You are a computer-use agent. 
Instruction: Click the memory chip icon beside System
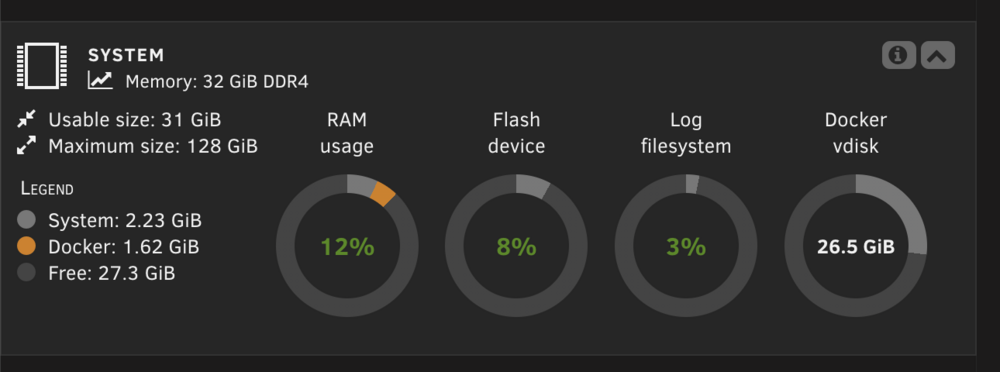pos(42,66)
